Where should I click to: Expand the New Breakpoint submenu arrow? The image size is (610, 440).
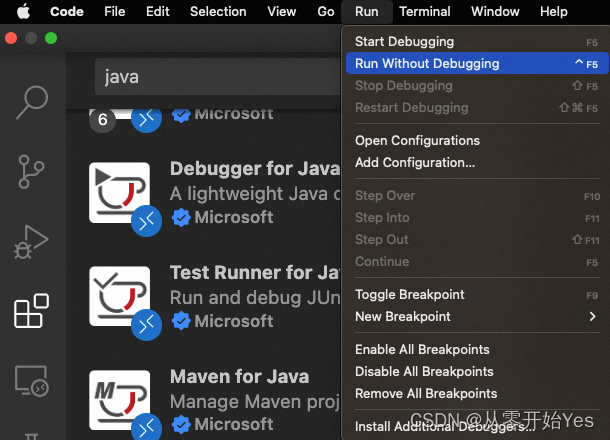pos(592,317)
